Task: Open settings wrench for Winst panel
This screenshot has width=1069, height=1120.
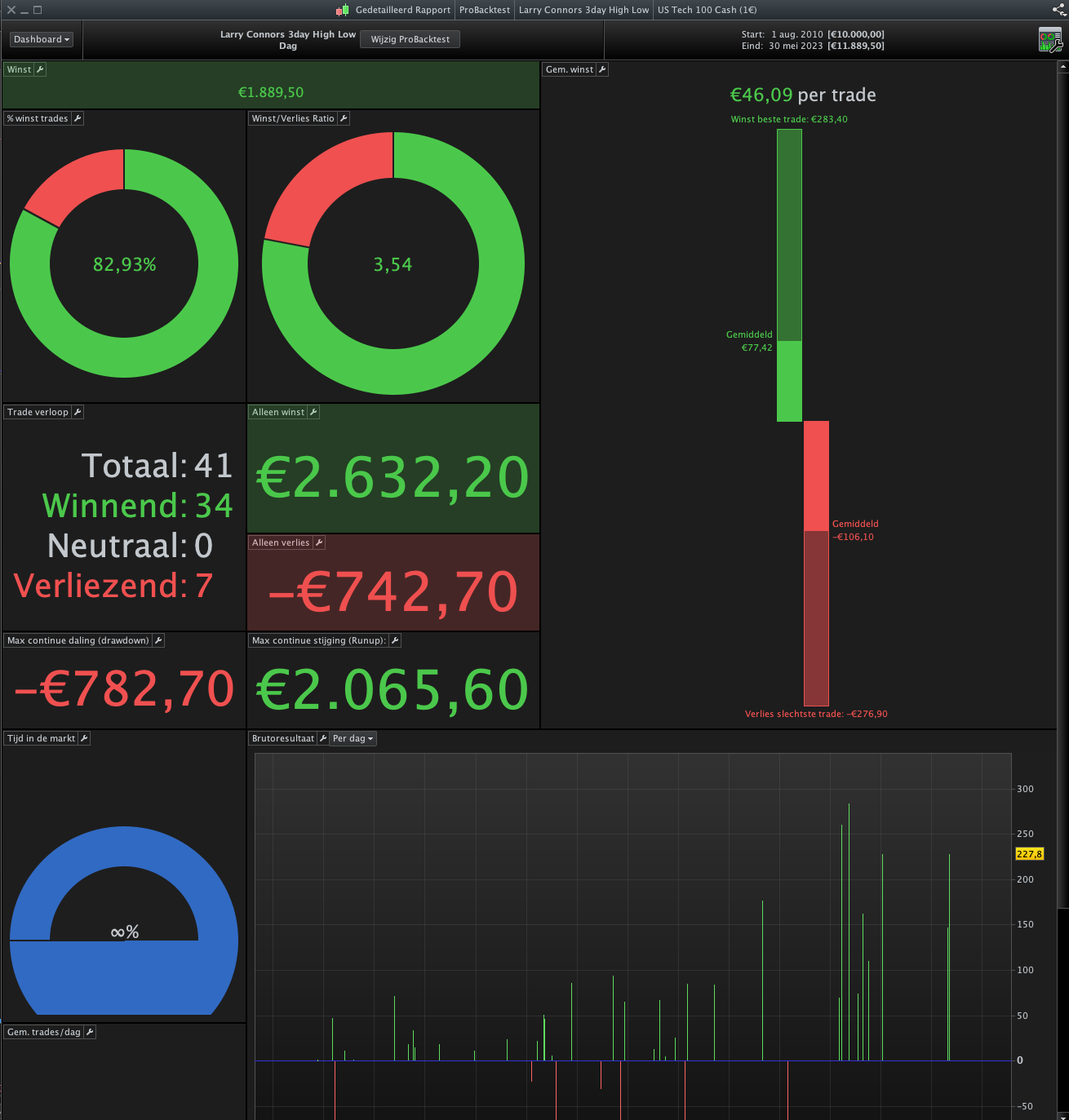Action: [40, 69]
